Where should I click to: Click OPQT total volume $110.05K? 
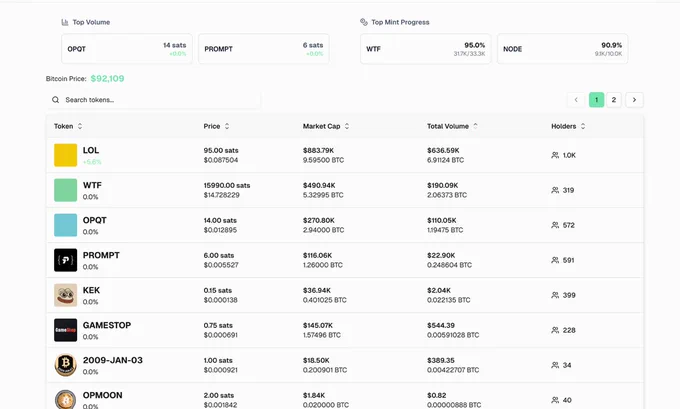pyautogui.click(x=441, y=220)
